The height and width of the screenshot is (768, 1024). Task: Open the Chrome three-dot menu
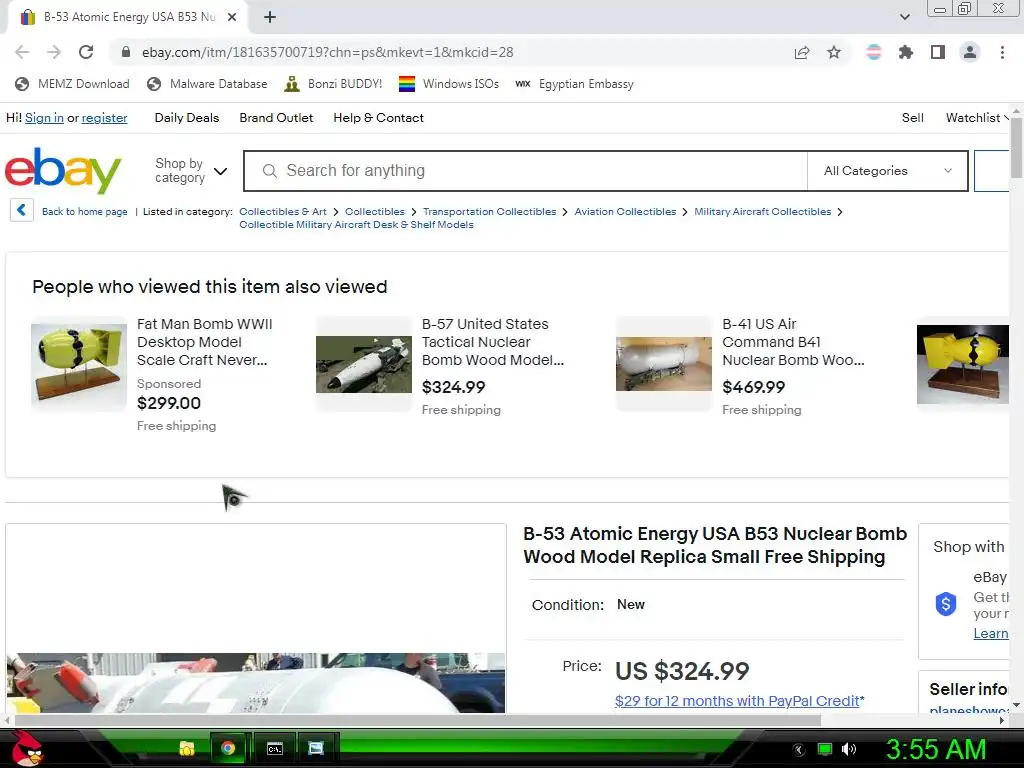(x=1002, y=52)
